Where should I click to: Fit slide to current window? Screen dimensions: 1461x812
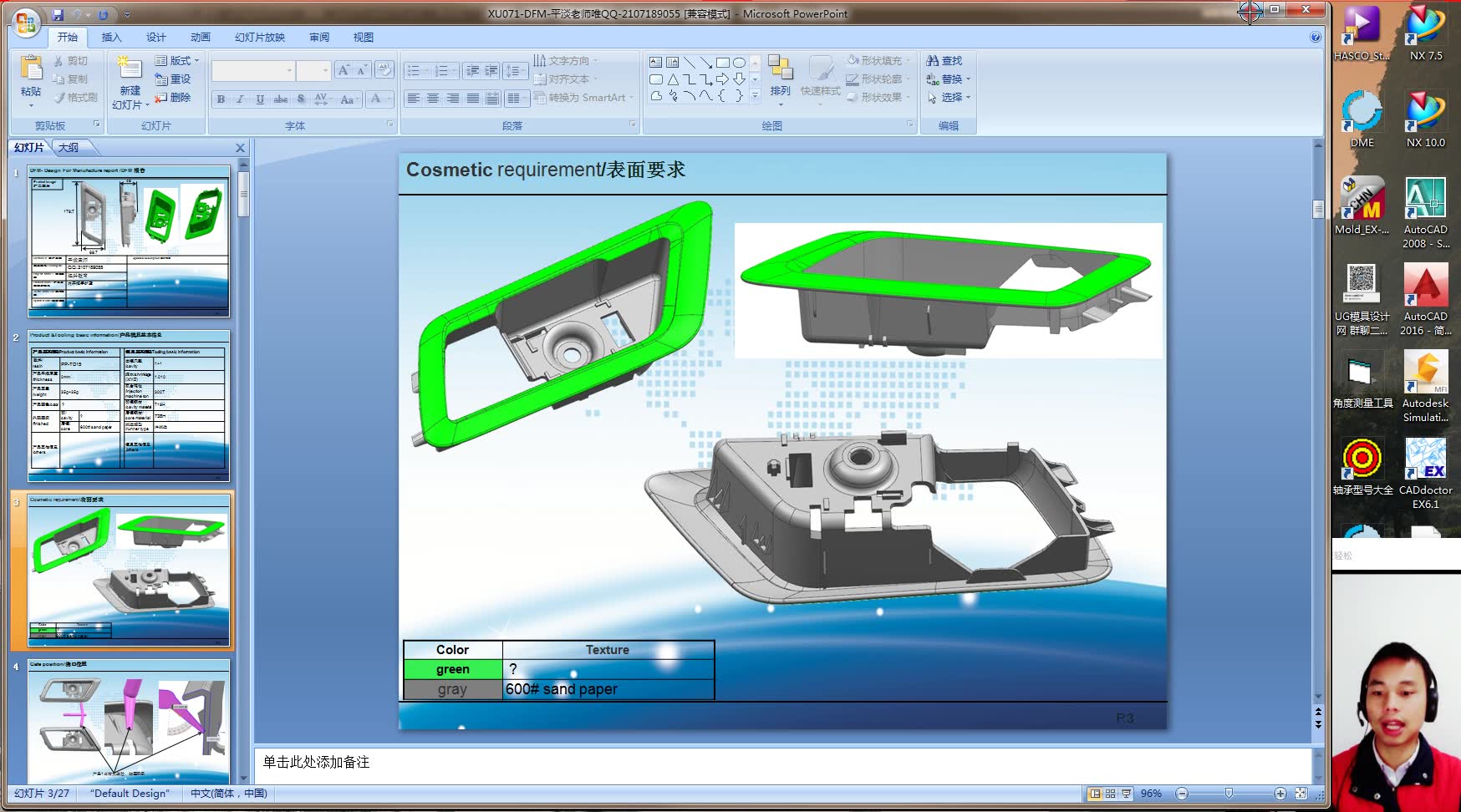tap(1301, 794)
